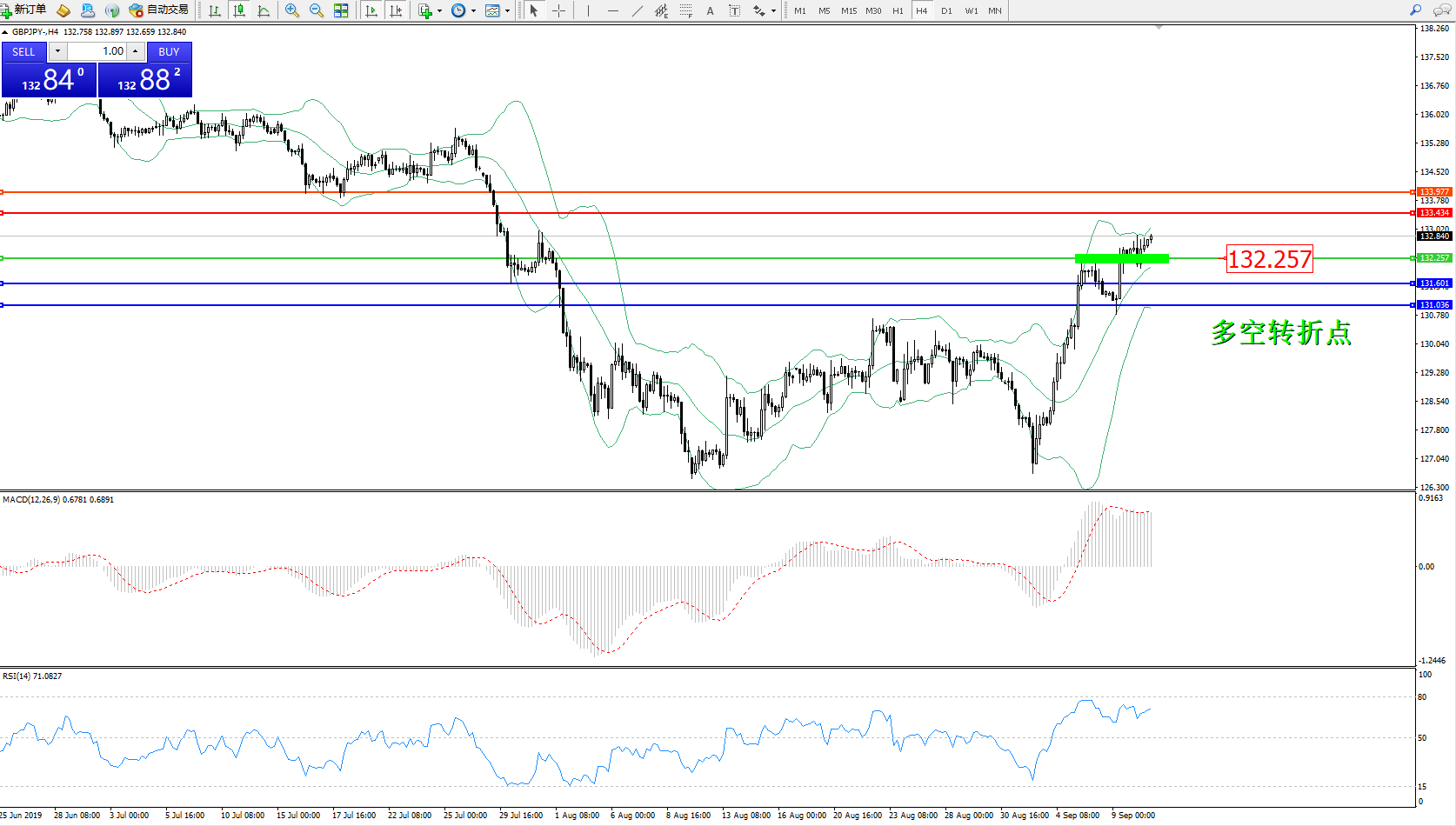The image size is (1456, 826).
Task: Select the horizontal line drawing tool
Action: [613, 10]
